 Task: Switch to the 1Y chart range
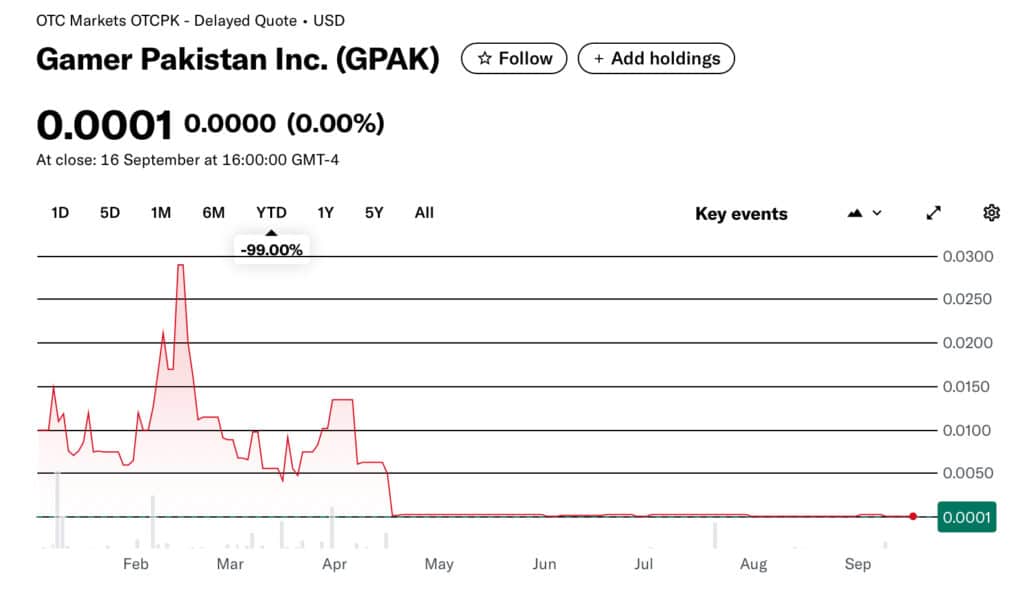click(x=325, y=212)
